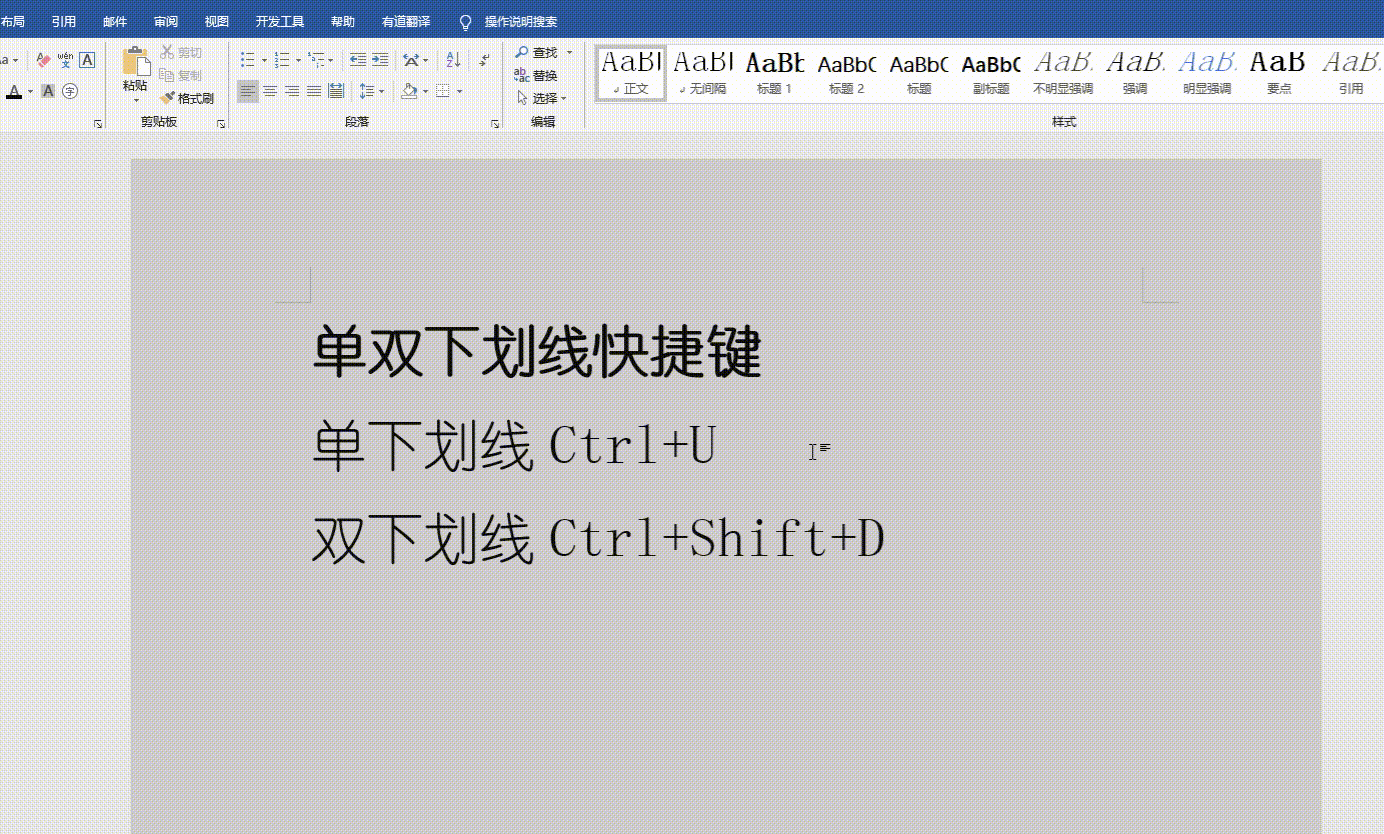Click the Line and Paragraph Spacing icon
Viewport: 1384px width, 834px height.
point(364,91)
